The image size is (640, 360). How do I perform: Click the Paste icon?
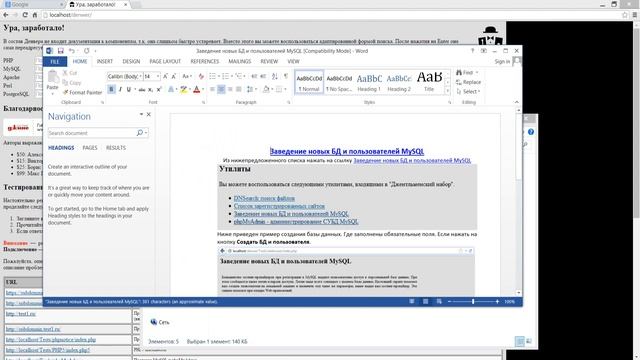click(x=53, y=77)
